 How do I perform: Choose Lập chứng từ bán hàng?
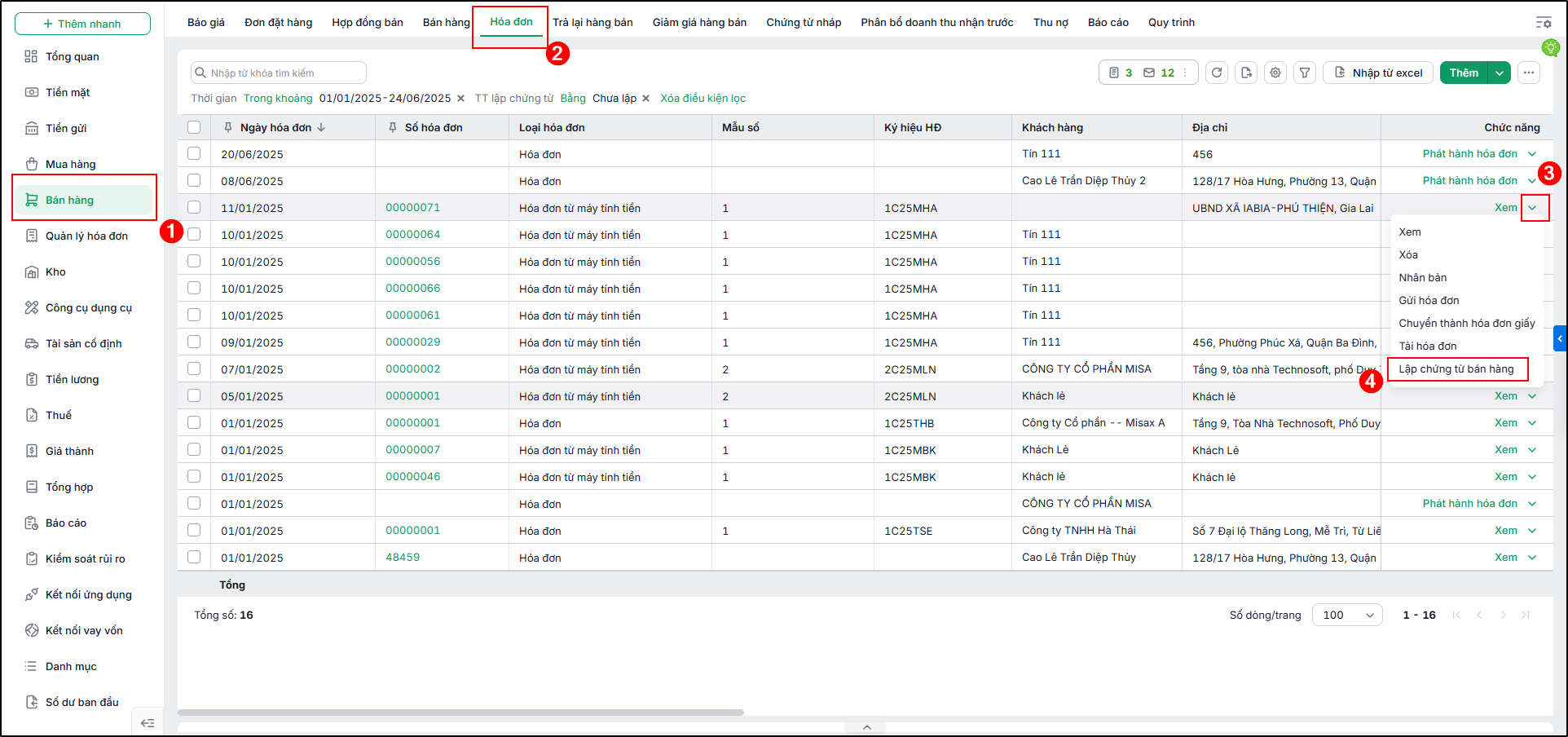pos(1456,368)
